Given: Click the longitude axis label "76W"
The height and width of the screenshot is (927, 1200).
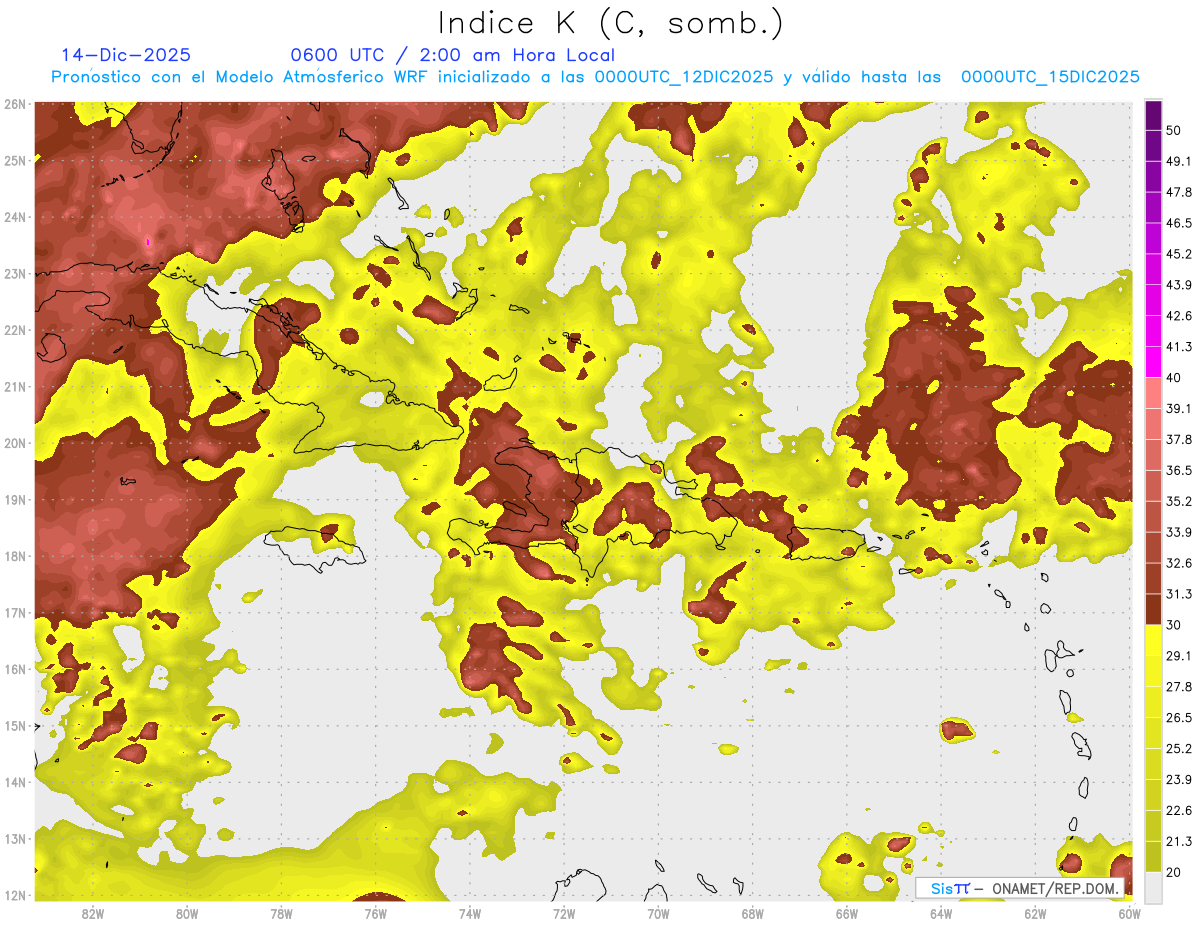Looking at the screenshot, I should (x=375, y=914).
